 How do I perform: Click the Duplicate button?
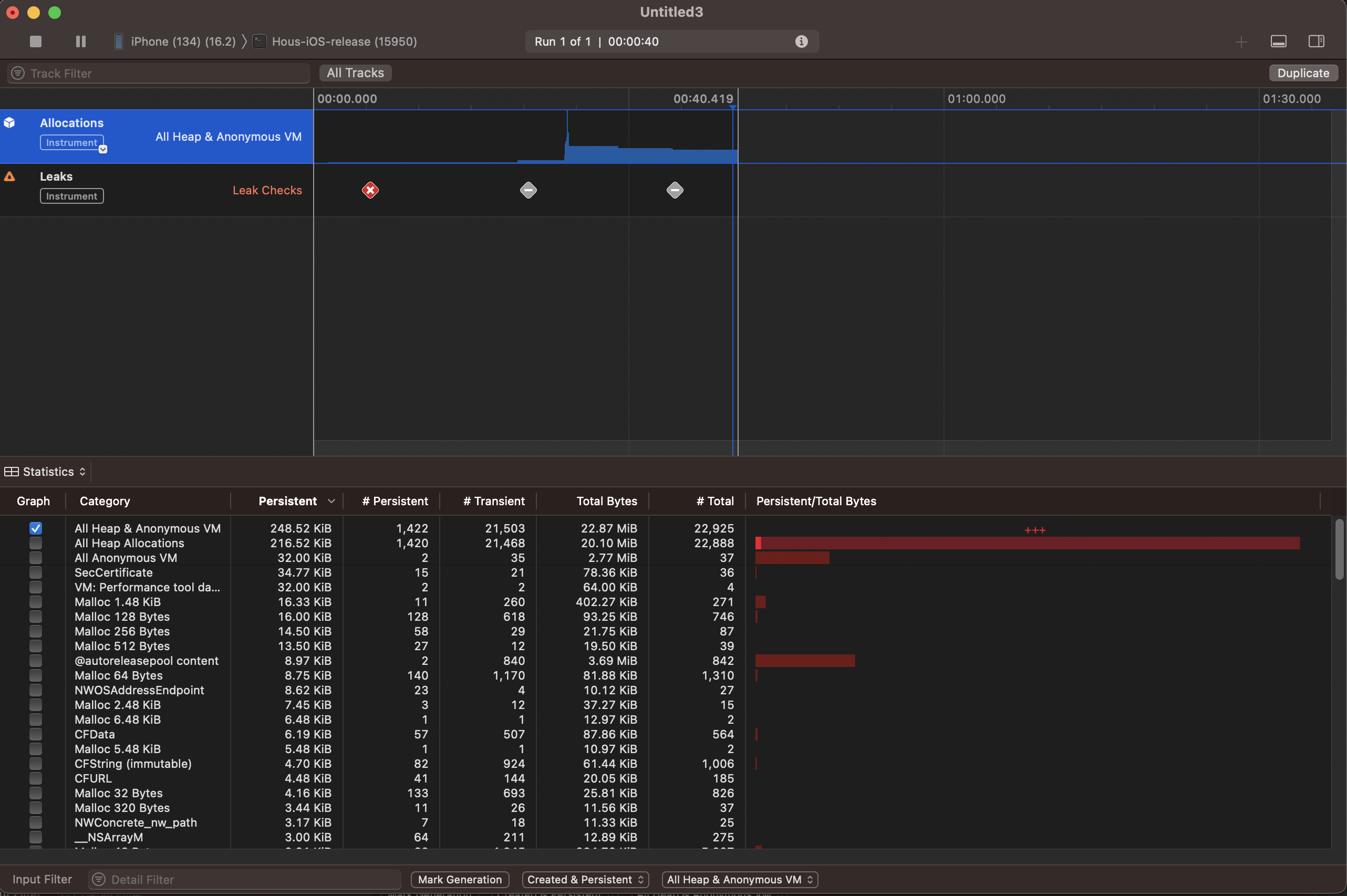pos(1303,72)
